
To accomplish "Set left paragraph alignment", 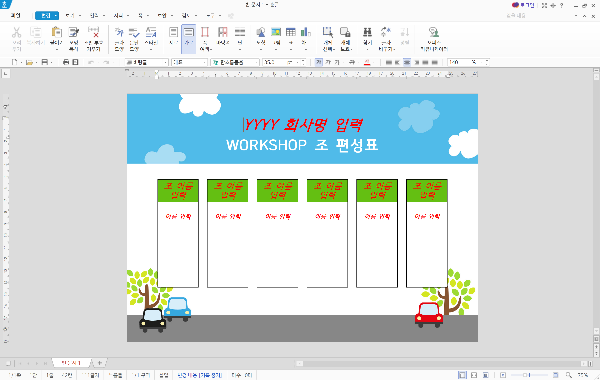I will click(398, 62).
